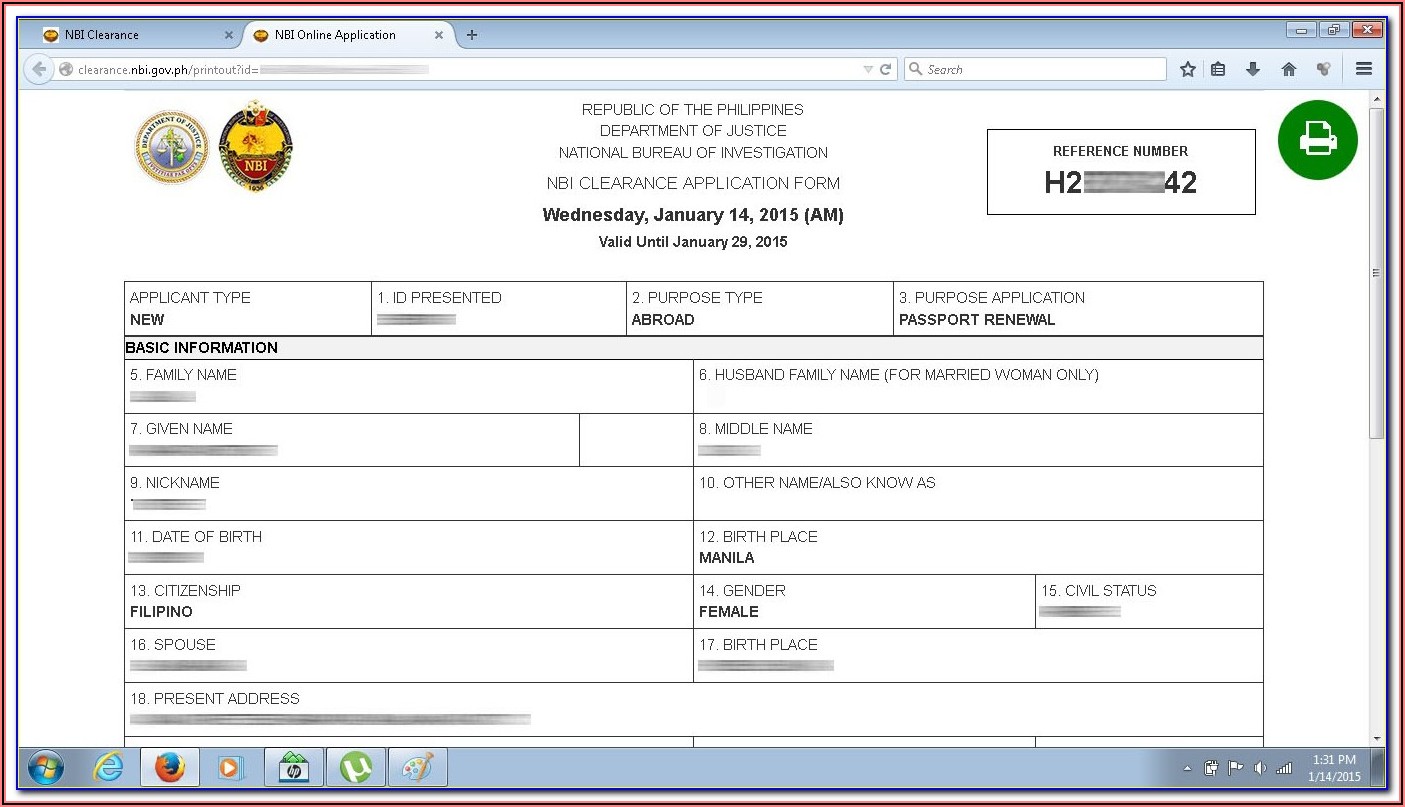Open uTorrent from the taskbar
This screenshot has height=807, width=1405.
tap(355, 768)
